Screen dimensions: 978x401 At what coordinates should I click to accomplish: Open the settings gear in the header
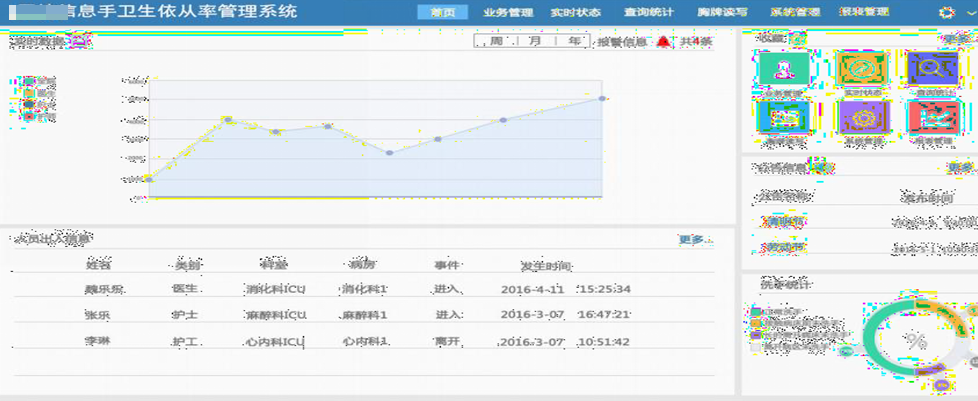(x=946, y=12)
